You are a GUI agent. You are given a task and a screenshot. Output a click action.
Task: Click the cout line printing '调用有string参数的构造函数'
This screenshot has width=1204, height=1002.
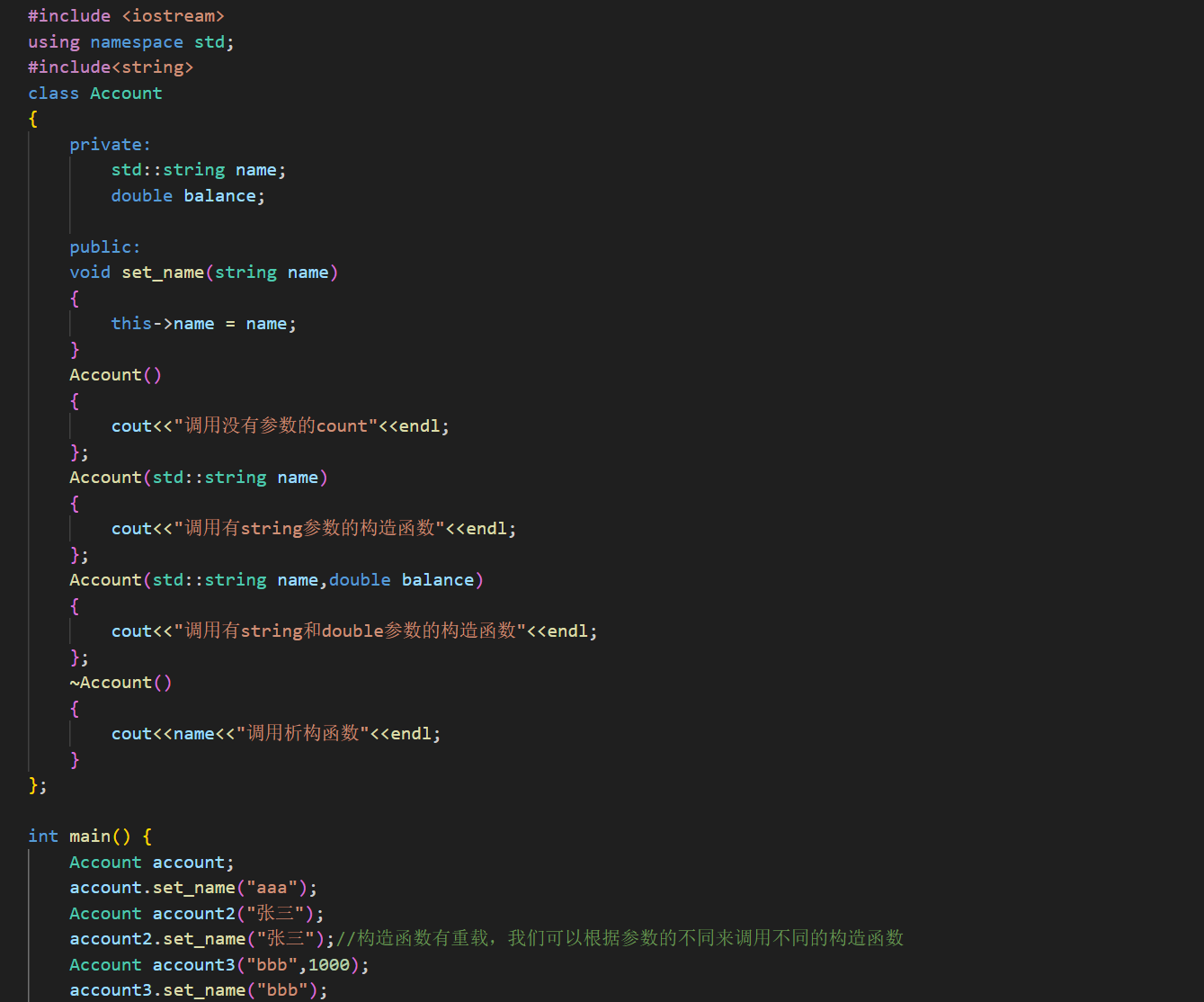314,529
